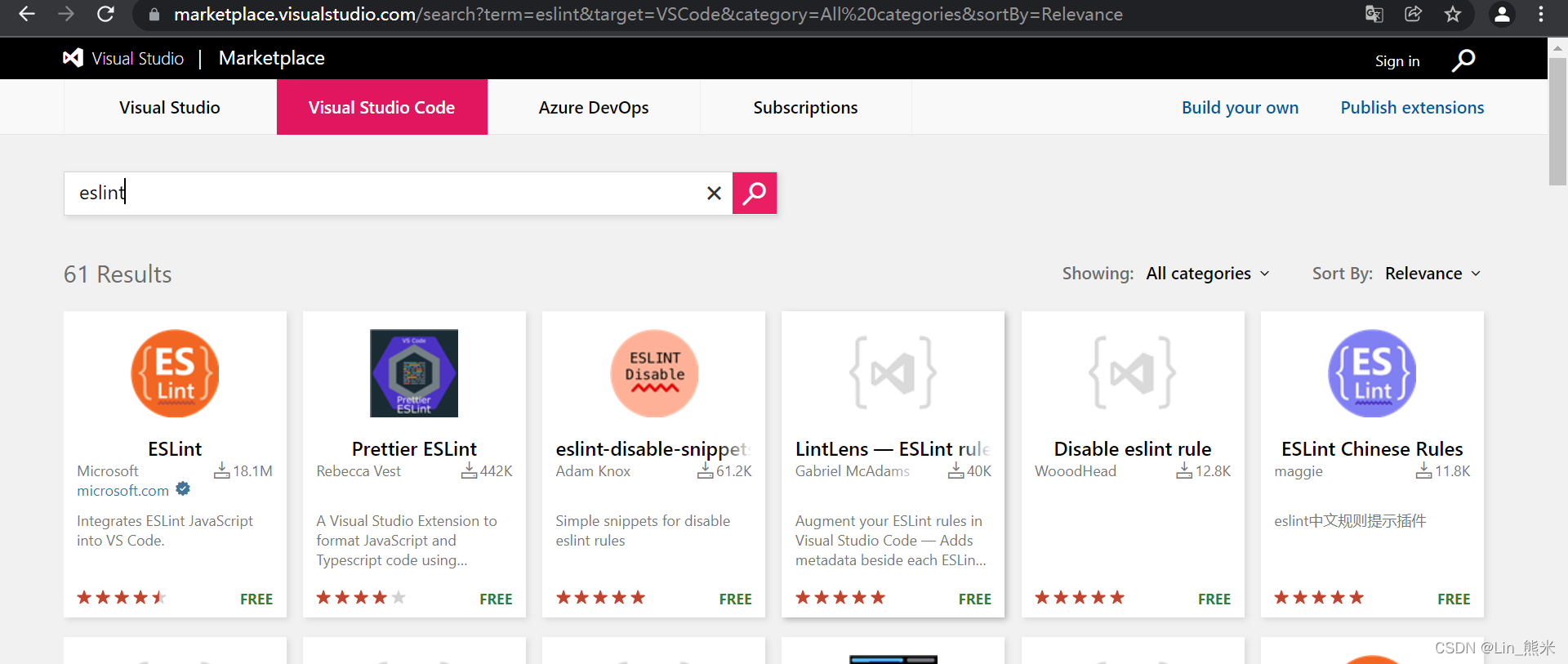Click the LintLens five-star rating
The height and width of the screenshot is (664, 1568).
(x=840, y=598)
